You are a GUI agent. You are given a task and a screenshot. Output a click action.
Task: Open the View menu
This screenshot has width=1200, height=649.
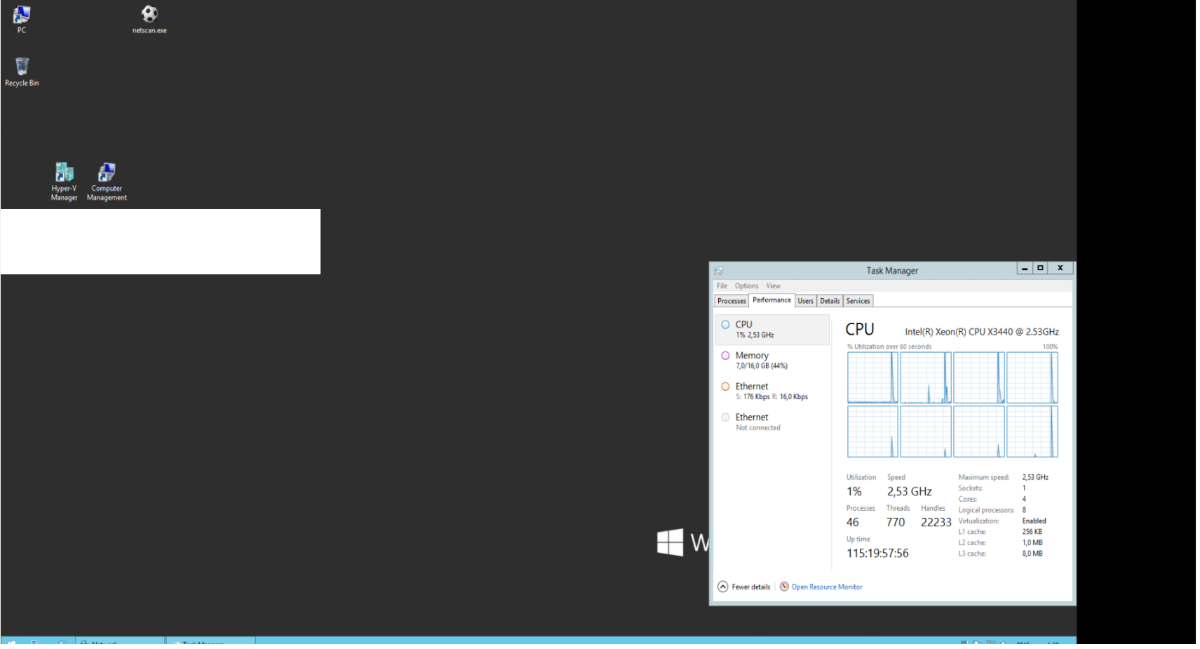tap(773, 286)
